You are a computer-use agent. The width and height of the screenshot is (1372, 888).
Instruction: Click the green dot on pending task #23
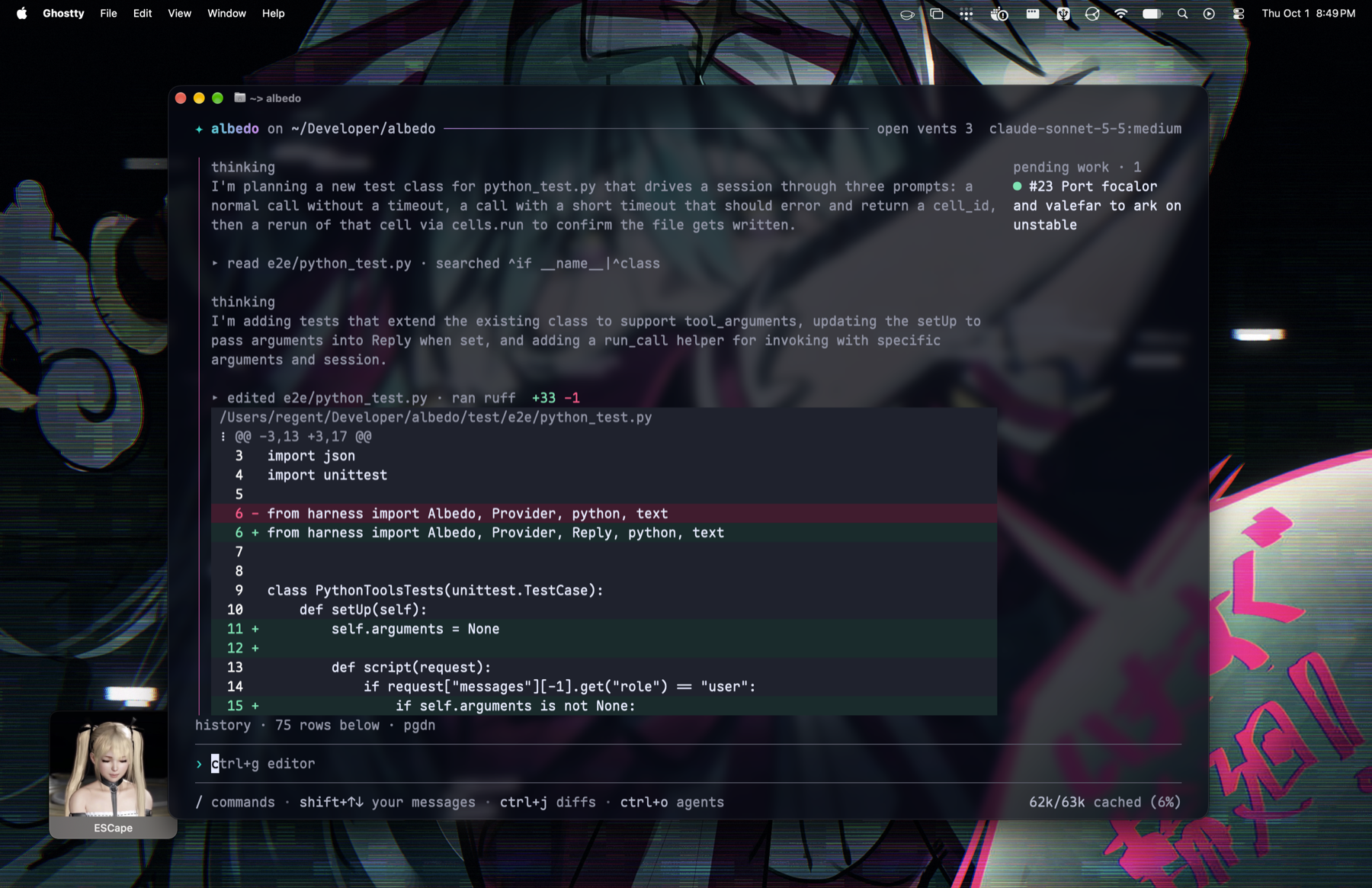coord(1017,186)
